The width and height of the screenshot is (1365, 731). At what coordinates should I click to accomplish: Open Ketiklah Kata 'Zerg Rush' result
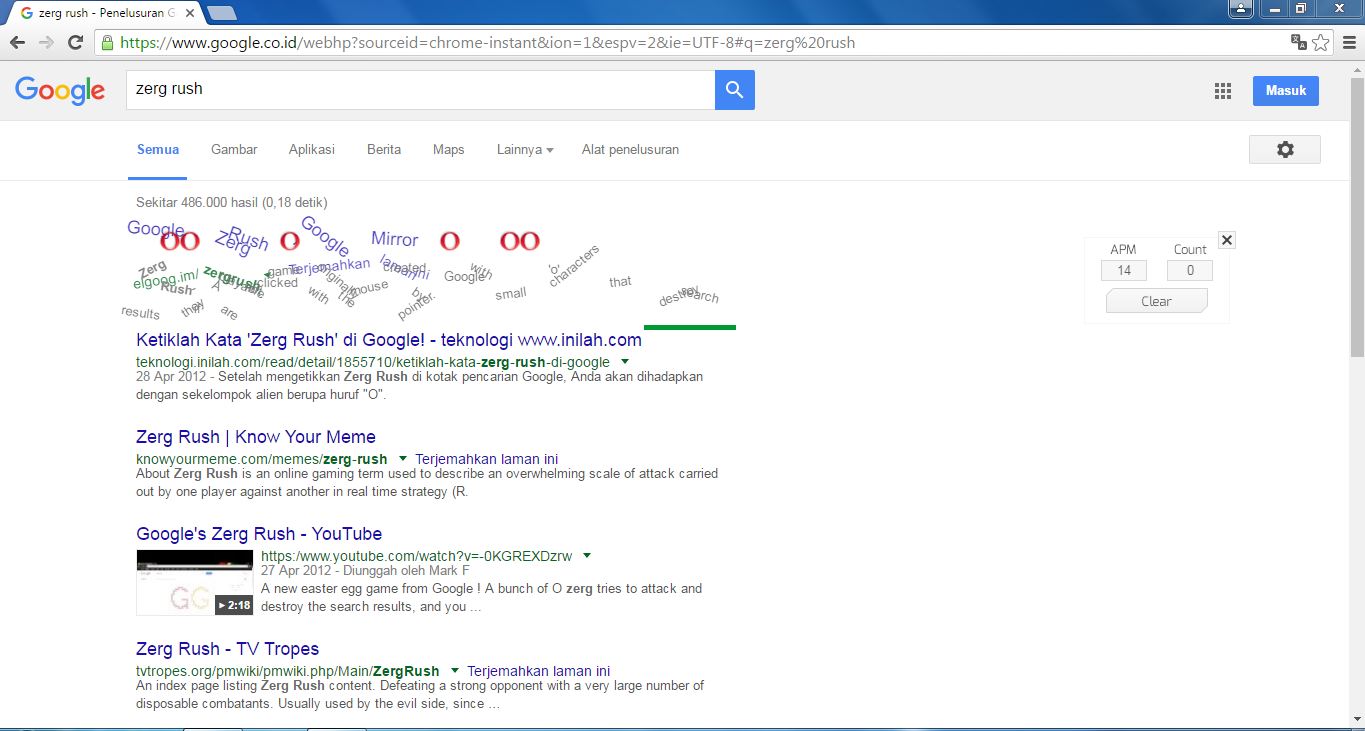[x=389, y=340]
